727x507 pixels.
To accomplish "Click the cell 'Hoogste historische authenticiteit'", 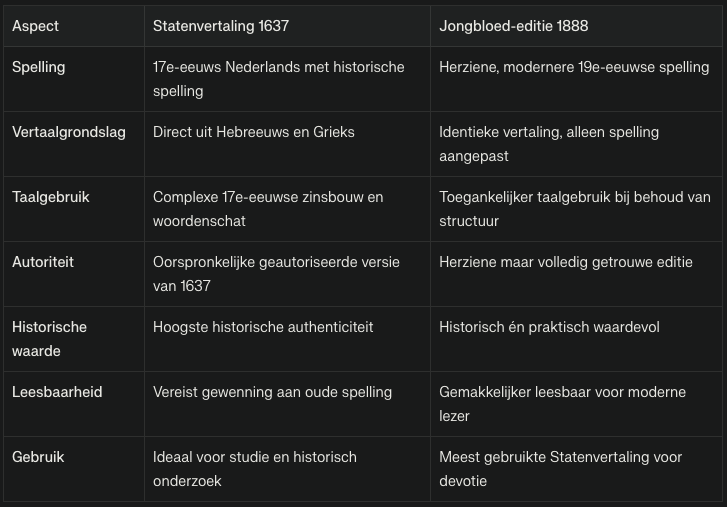I will pyautogui.click(x=263, y=327).
